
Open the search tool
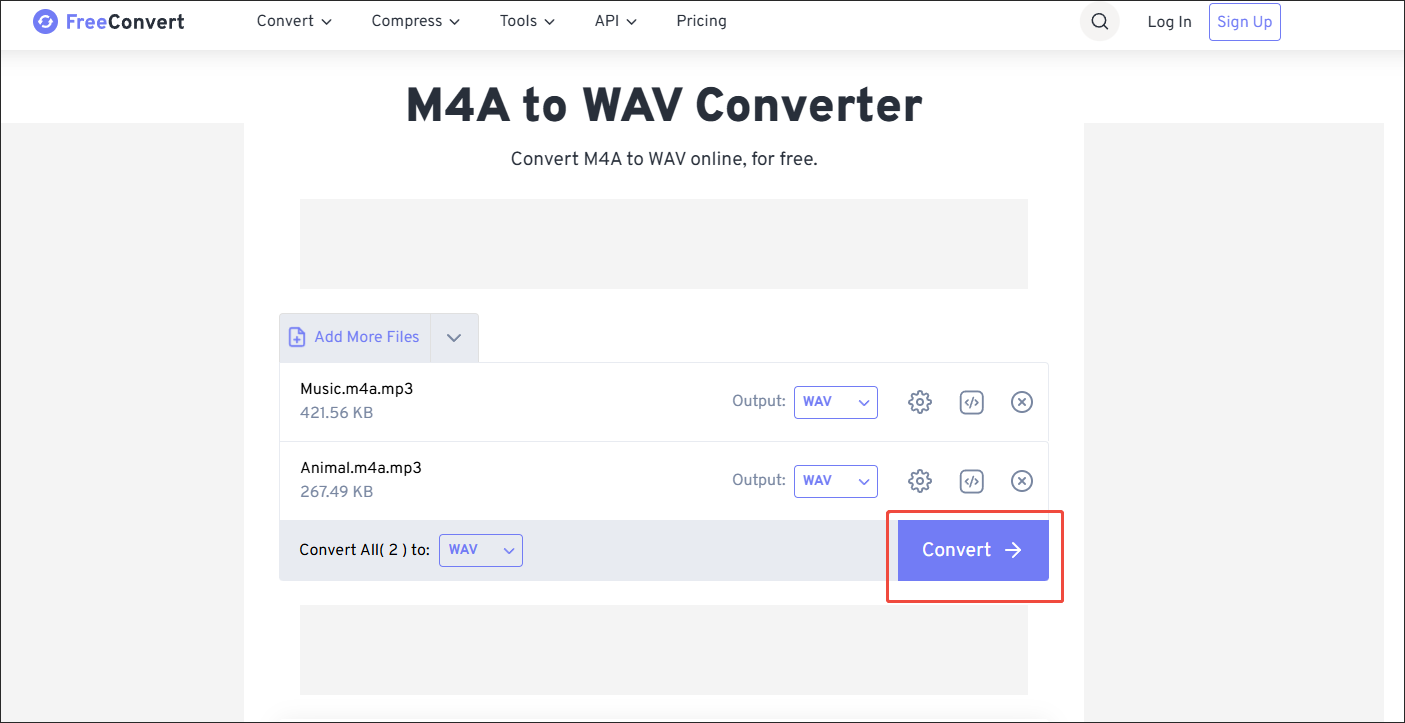[1099, 21]
